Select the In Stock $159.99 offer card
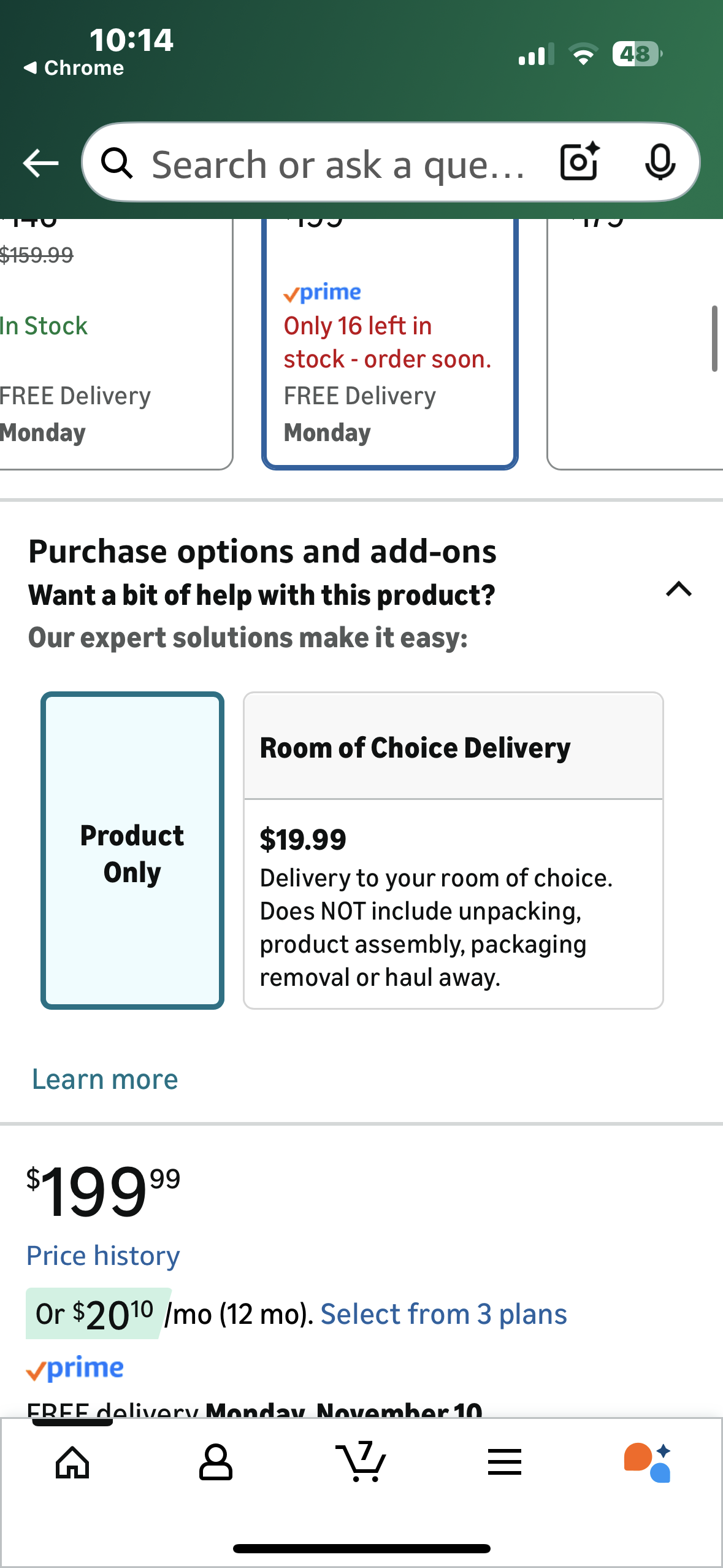723x1568 pixels. tap(110, 344)
